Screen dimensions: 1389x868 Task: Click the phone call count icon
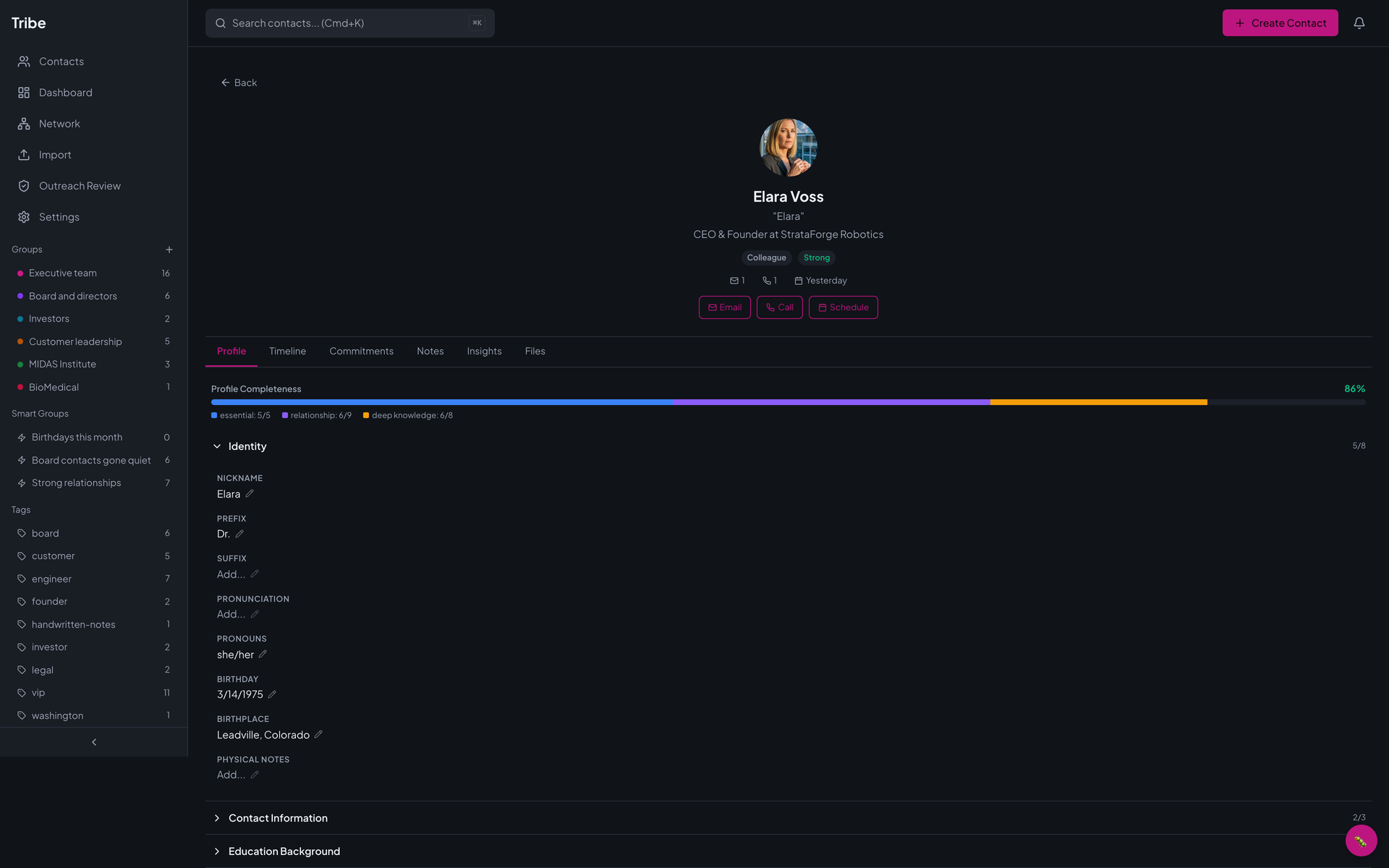coord(767,281)
